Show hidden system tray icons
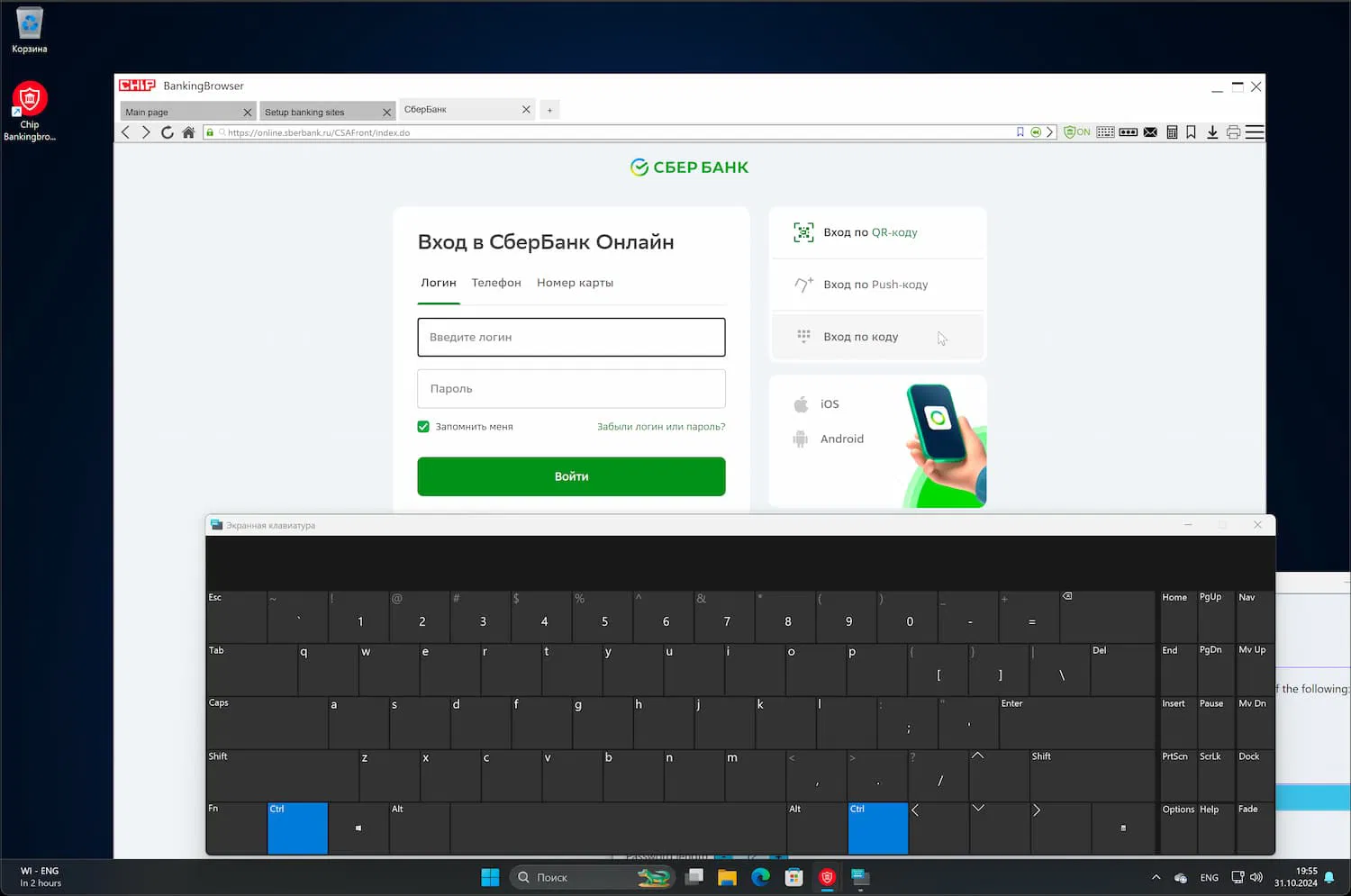 tap(1156, 877)
